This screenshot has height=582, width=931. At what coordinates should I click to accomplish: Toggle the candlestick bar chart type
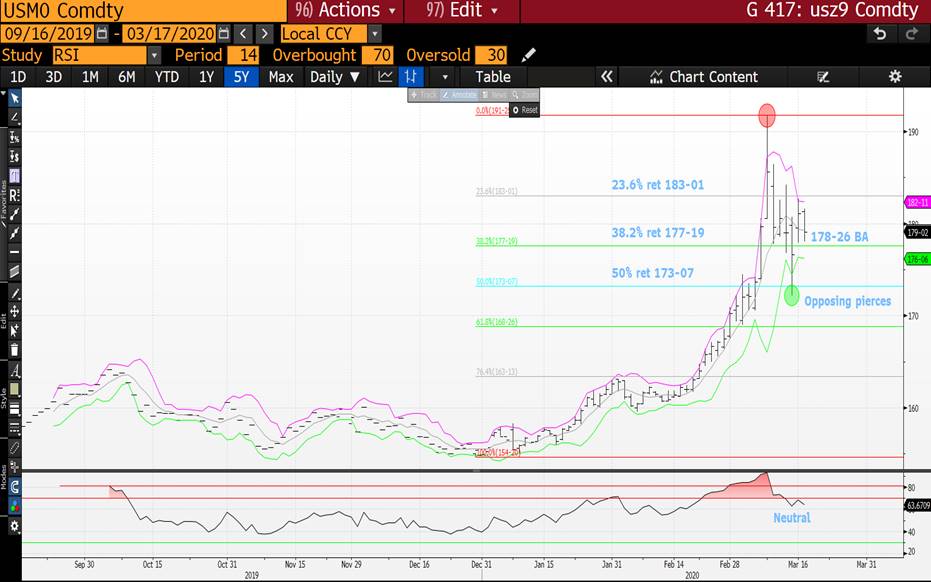(x=410, y=77)
